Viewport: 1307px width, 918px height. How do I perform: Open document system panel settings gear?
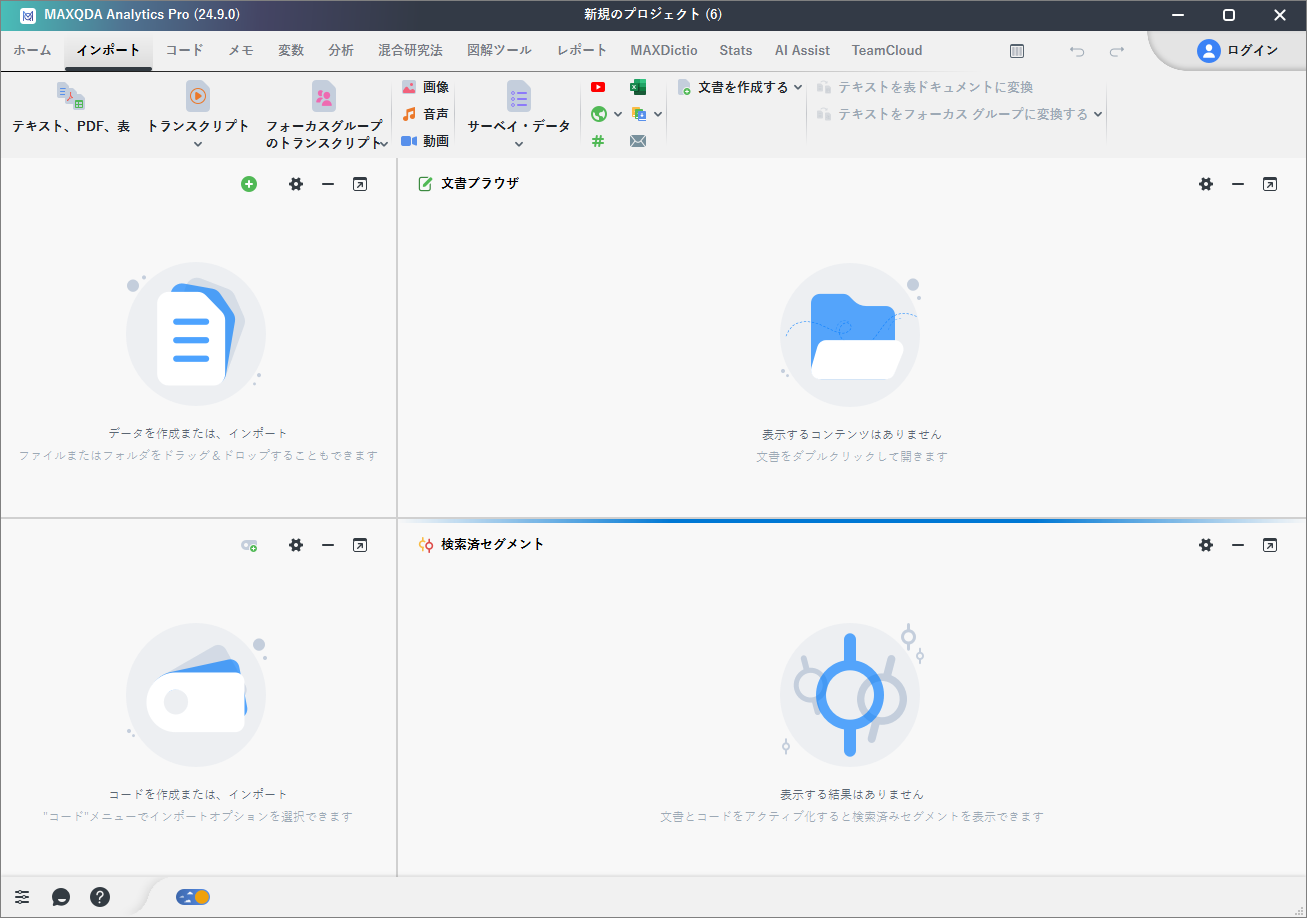pos(296,184)
